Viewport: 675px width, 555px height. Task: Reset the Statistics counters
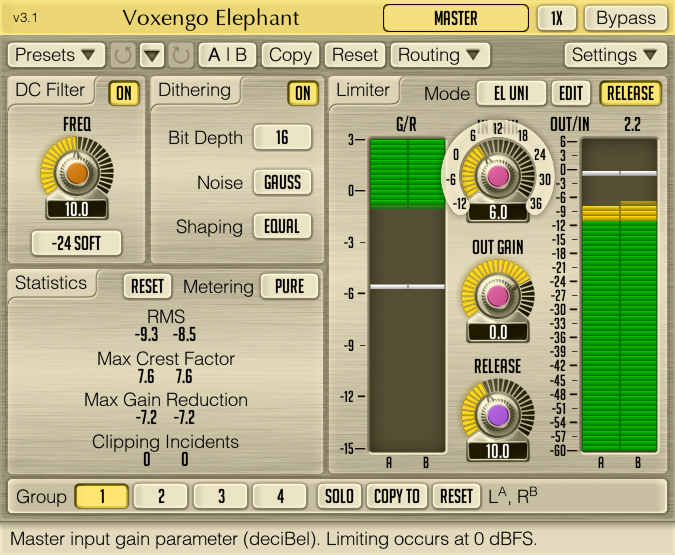coord(147,286)
